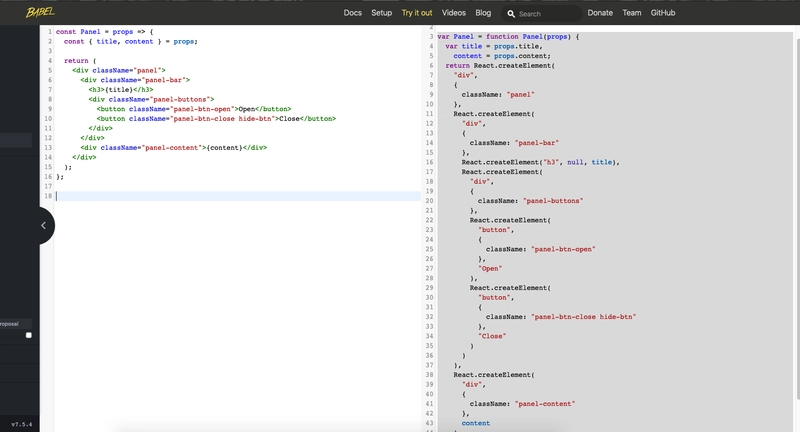
Task: Click 'const { title, content } = props;' line
Action: [x=131, y=41]
